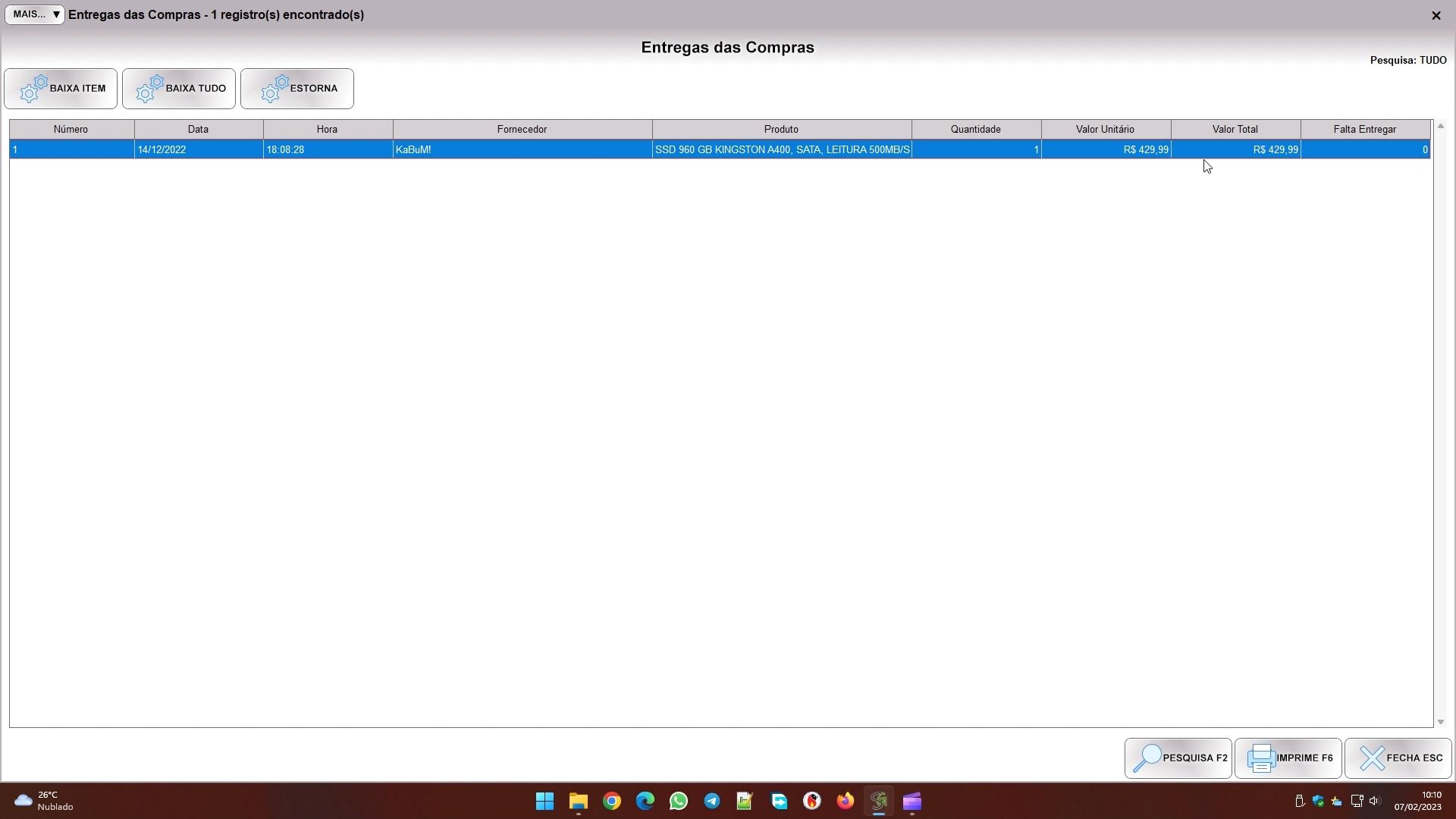
Task: Click the gears icon on ESTORNA
Action: (x=275, y=89)
